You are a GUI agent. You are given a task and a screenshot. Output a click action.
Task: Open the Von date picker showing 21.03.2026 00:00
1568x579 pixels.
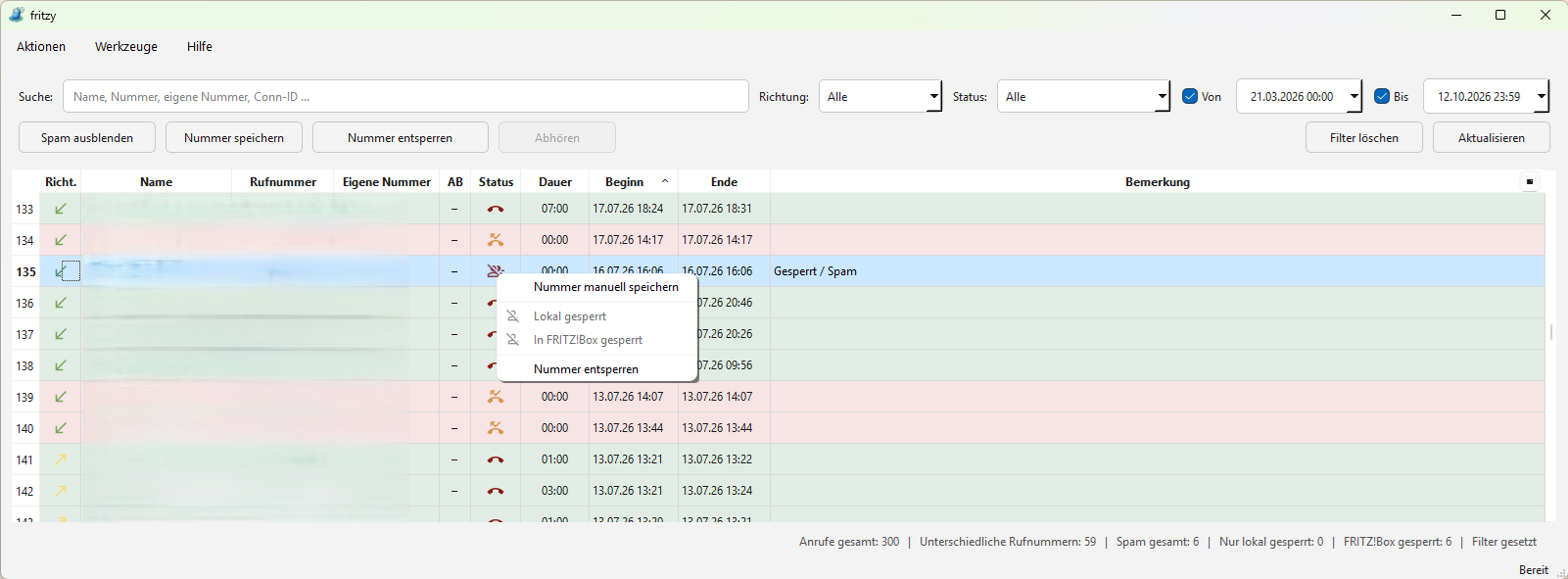click(x=1299, y=96)
